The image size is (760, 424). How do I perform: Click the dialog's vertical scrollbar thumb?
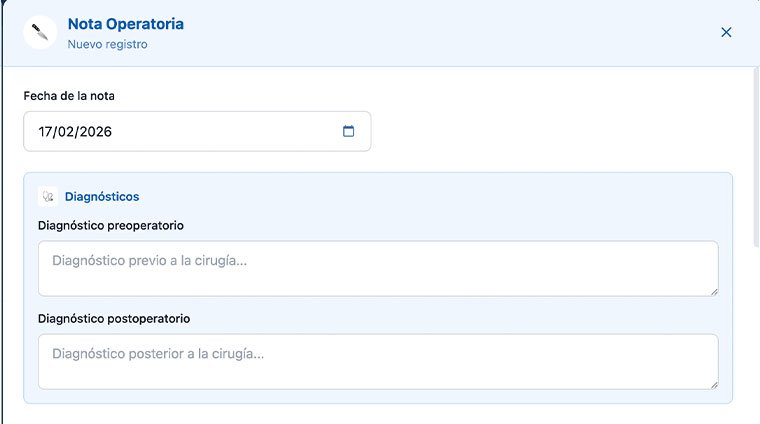pyautogui.click(x=755, y=155)
